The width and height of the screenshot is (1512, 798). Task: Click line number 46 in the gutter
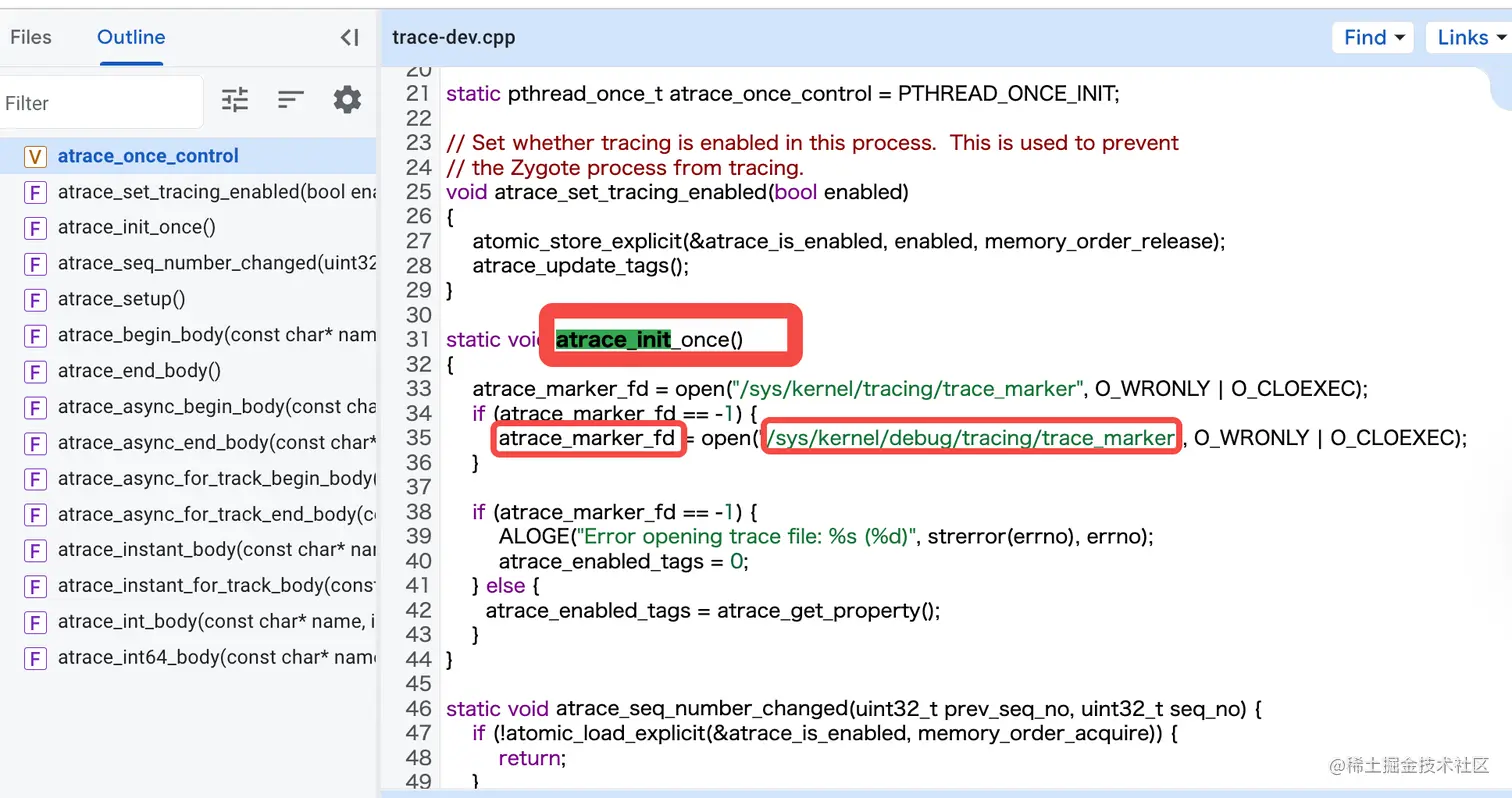418,709
